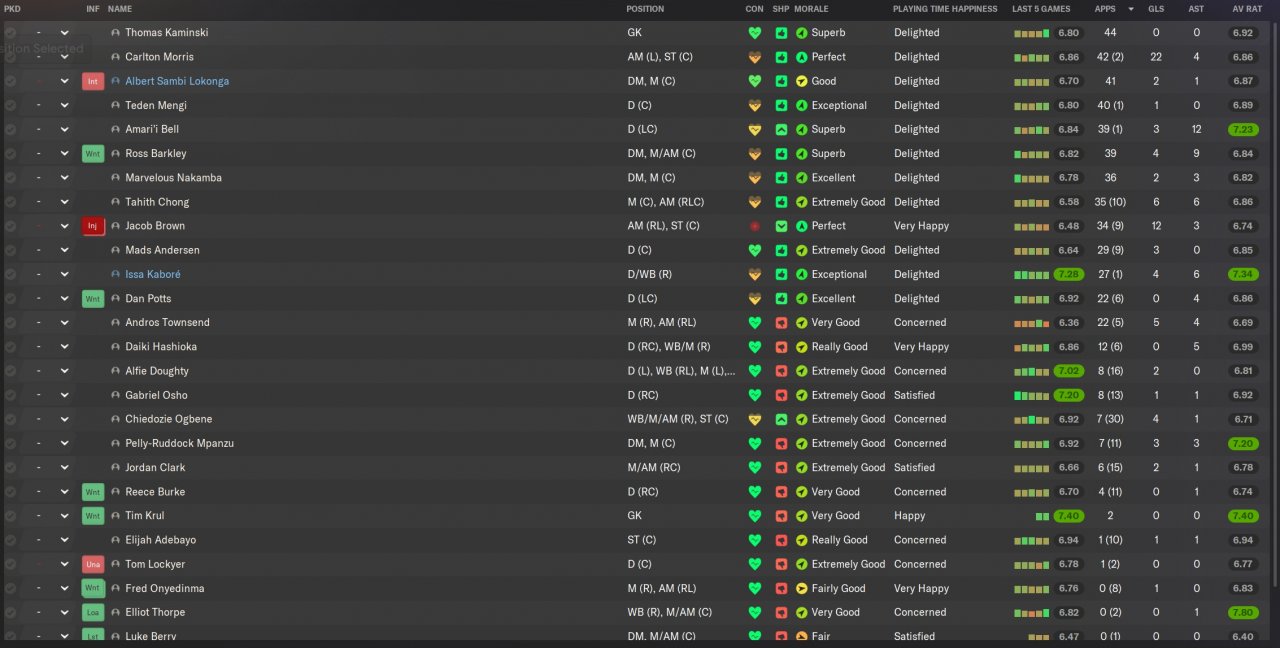Click Chiedozie Ogbene's yellow condition heart
The width and height of the screenshot is (1280, 648).
point(755,419)
